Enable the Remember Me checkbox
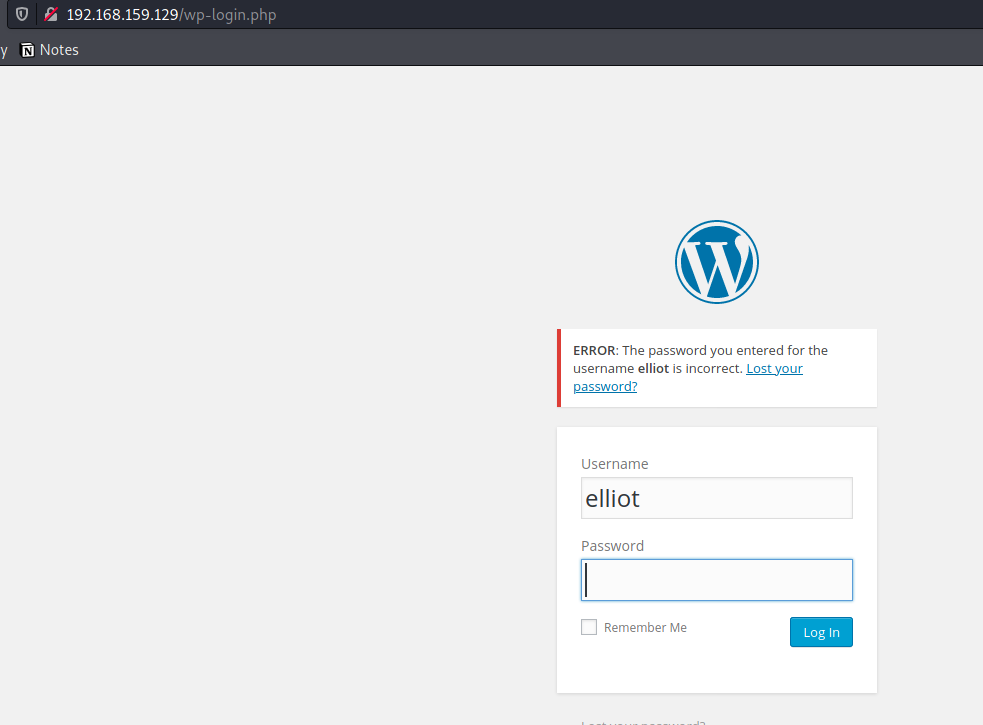The image size is (983, 725). coord(589,627)
